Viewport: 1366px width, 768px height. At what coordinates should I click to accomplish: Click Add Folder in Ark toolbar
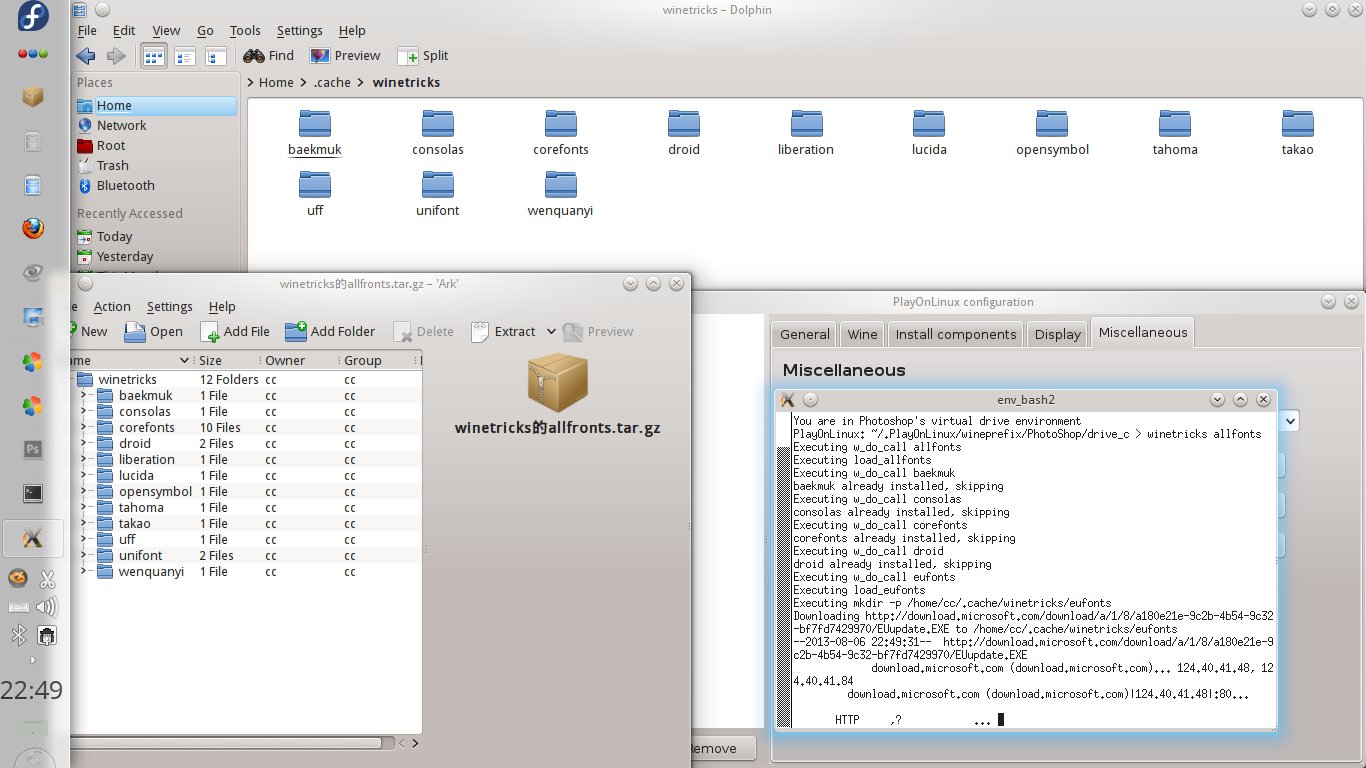[330, 331]
